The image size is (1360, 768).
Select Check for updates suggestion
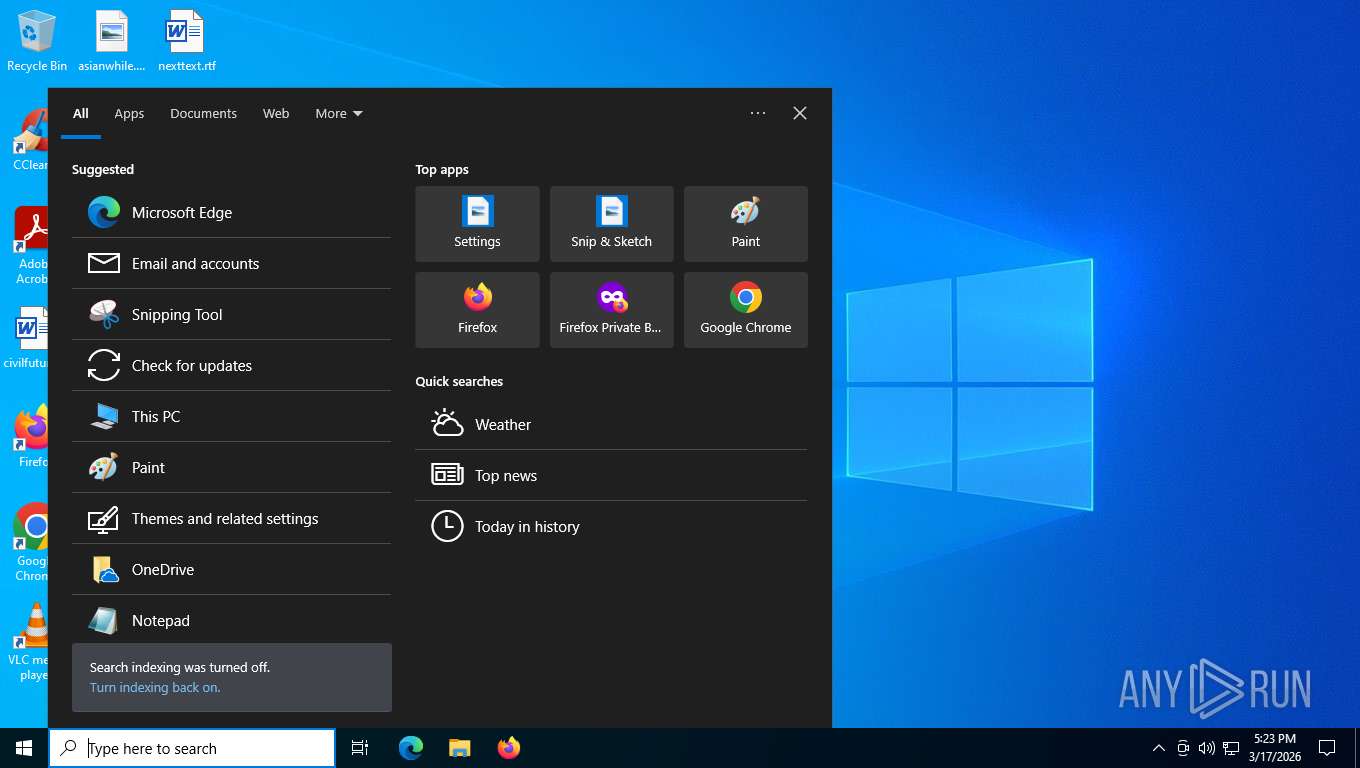click(231, 365)
